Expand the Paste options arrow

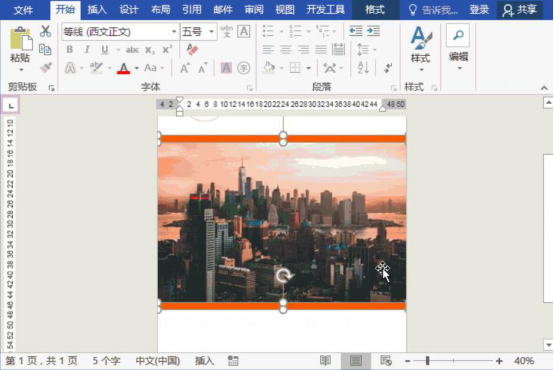(21, 70)
